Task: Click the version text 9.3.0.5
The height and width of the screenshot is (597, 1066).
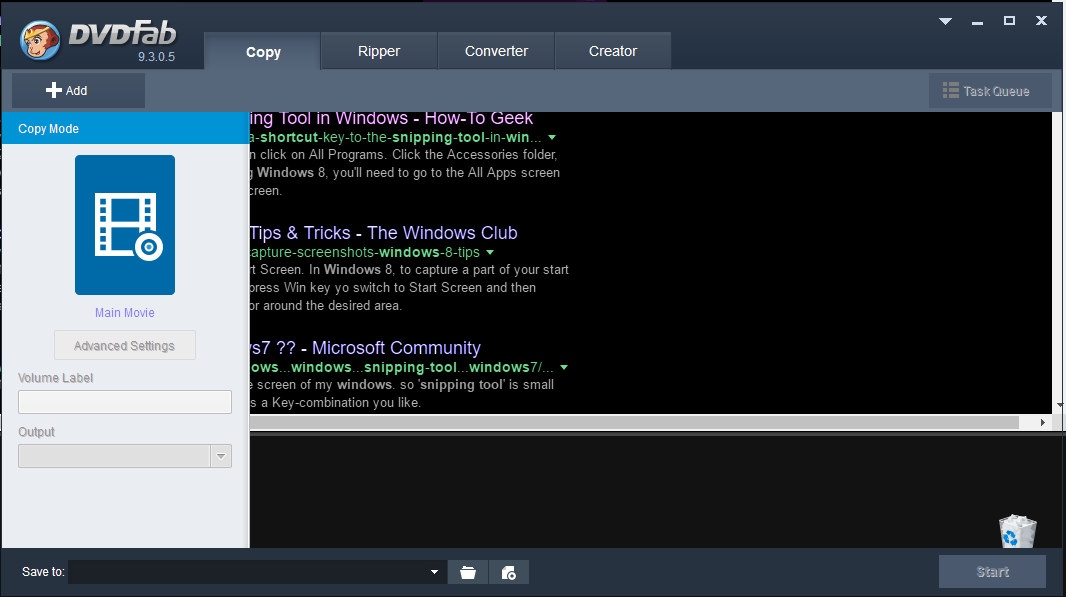Action: (x=156, y=57)
